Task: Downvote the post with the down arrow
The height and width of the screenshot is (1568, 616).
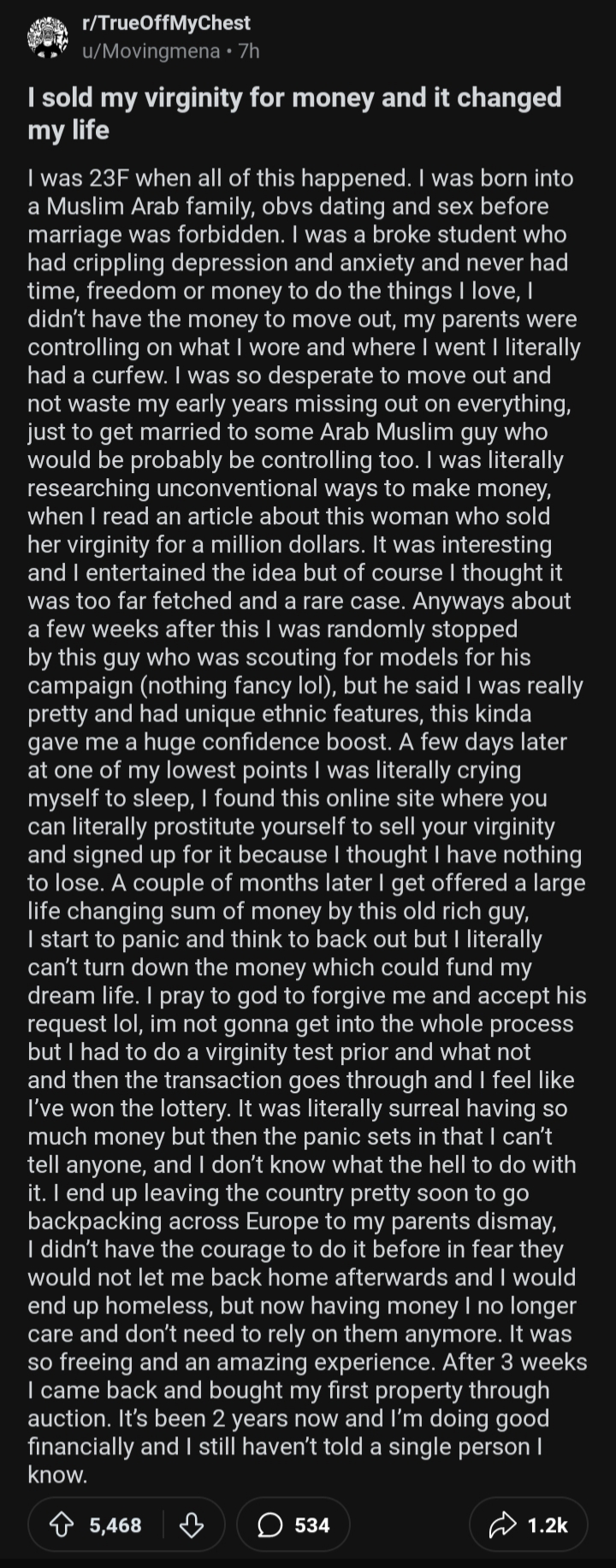Action: pos(192,1524)
